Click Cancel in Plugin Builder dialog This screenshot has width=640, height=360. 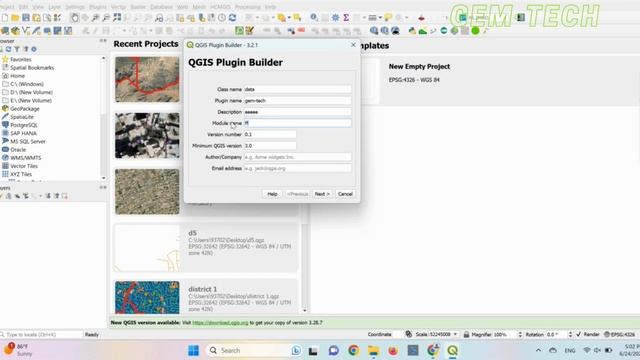[x=345, y=194]
